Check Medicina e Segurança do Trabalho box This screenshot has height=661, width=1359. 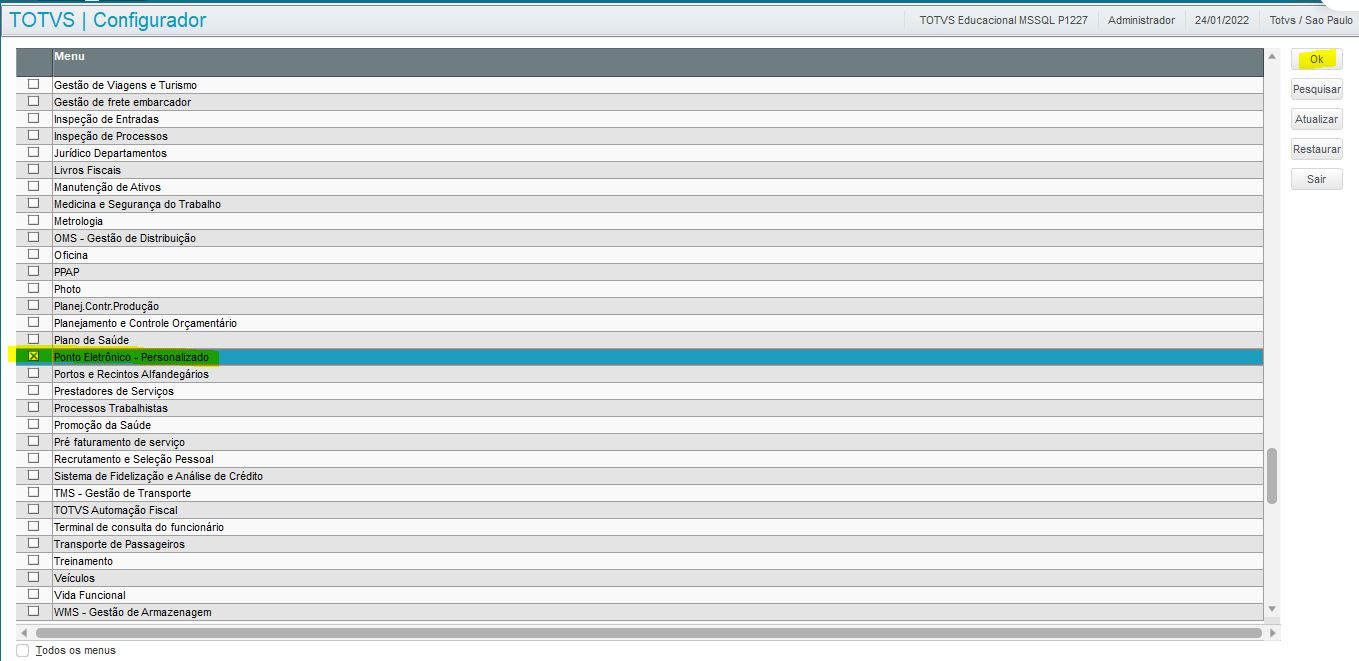(33, 203)
